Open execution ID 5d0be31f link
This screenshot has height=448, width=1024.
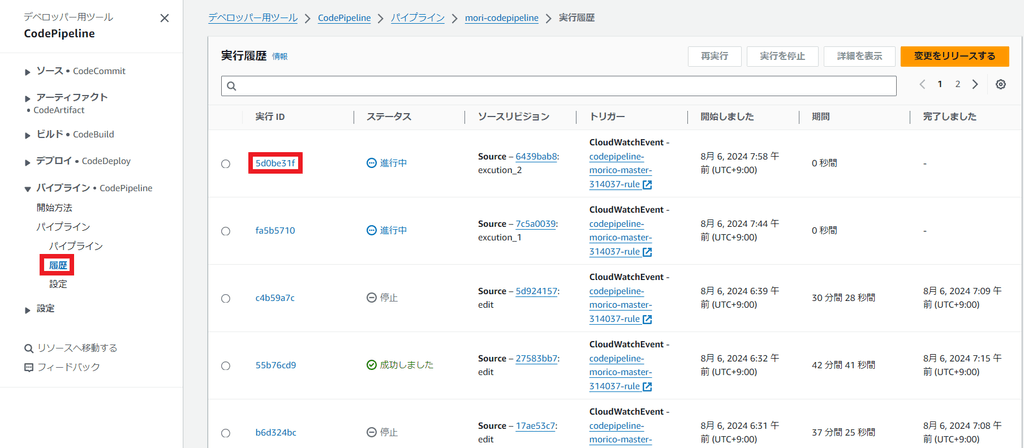[275, 163]
